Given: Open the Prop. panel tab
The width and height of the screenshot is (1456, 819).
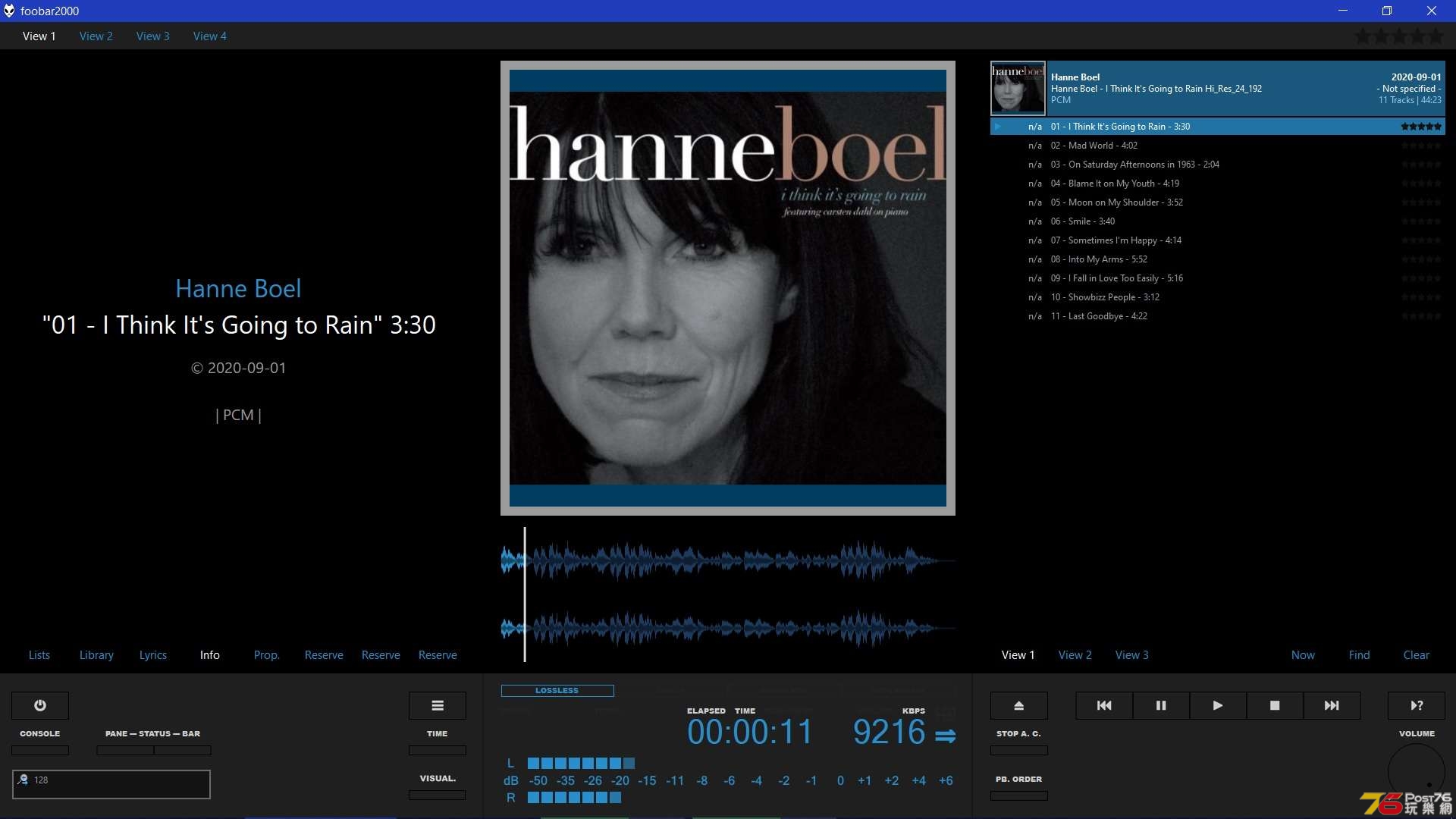Looking at the screenshot, I should point(267,654).
